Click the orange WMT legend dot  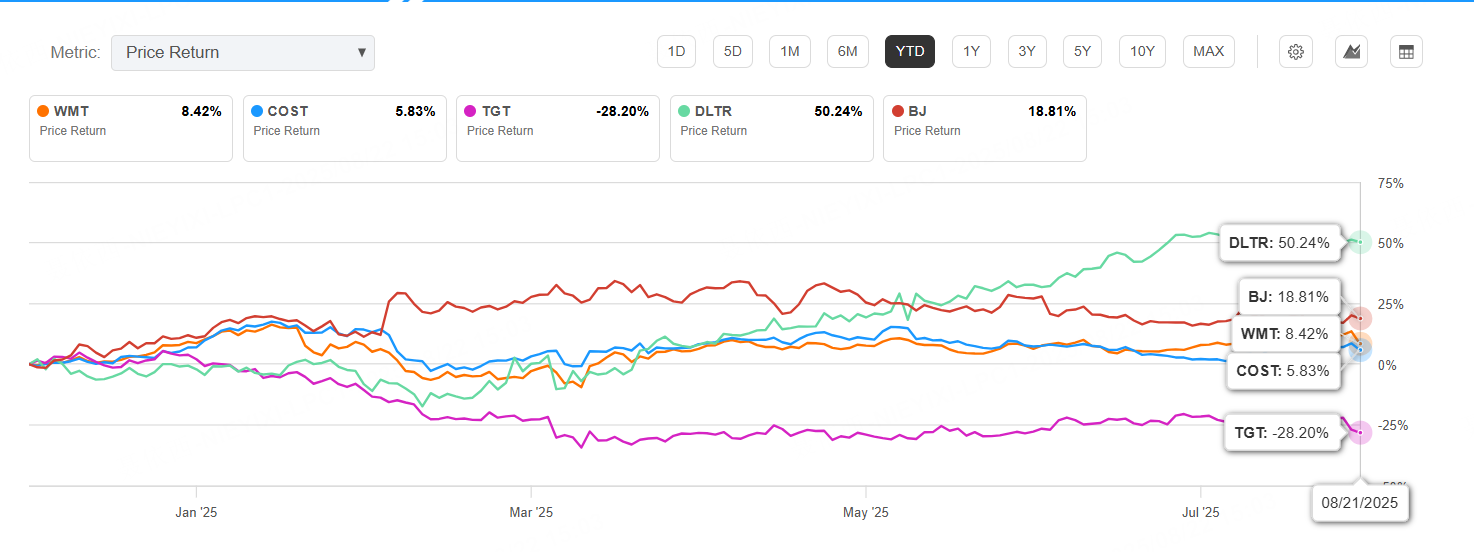point(42,112)
